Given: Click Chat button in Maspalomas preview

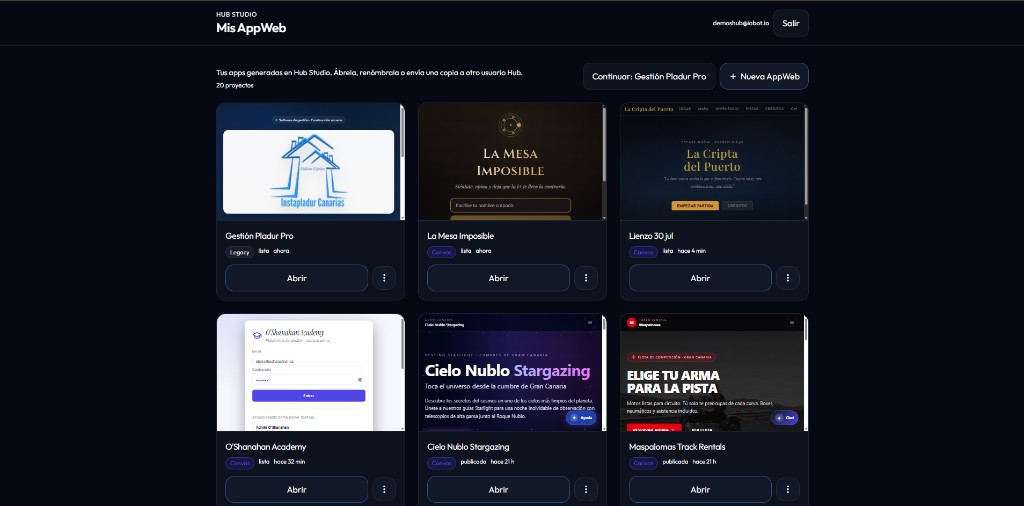Looking at the screenshot, I should coord(784,417).
